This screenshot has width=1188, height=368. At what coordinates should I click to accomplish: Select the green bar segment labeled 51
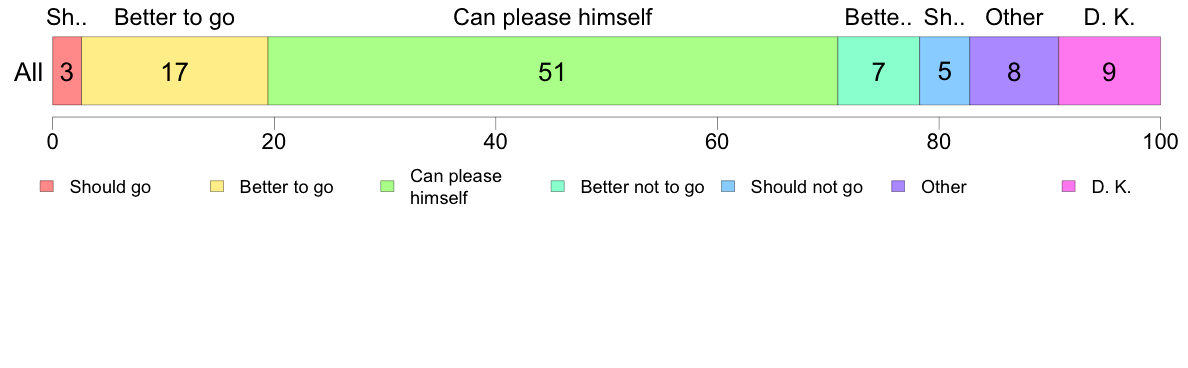552,70
